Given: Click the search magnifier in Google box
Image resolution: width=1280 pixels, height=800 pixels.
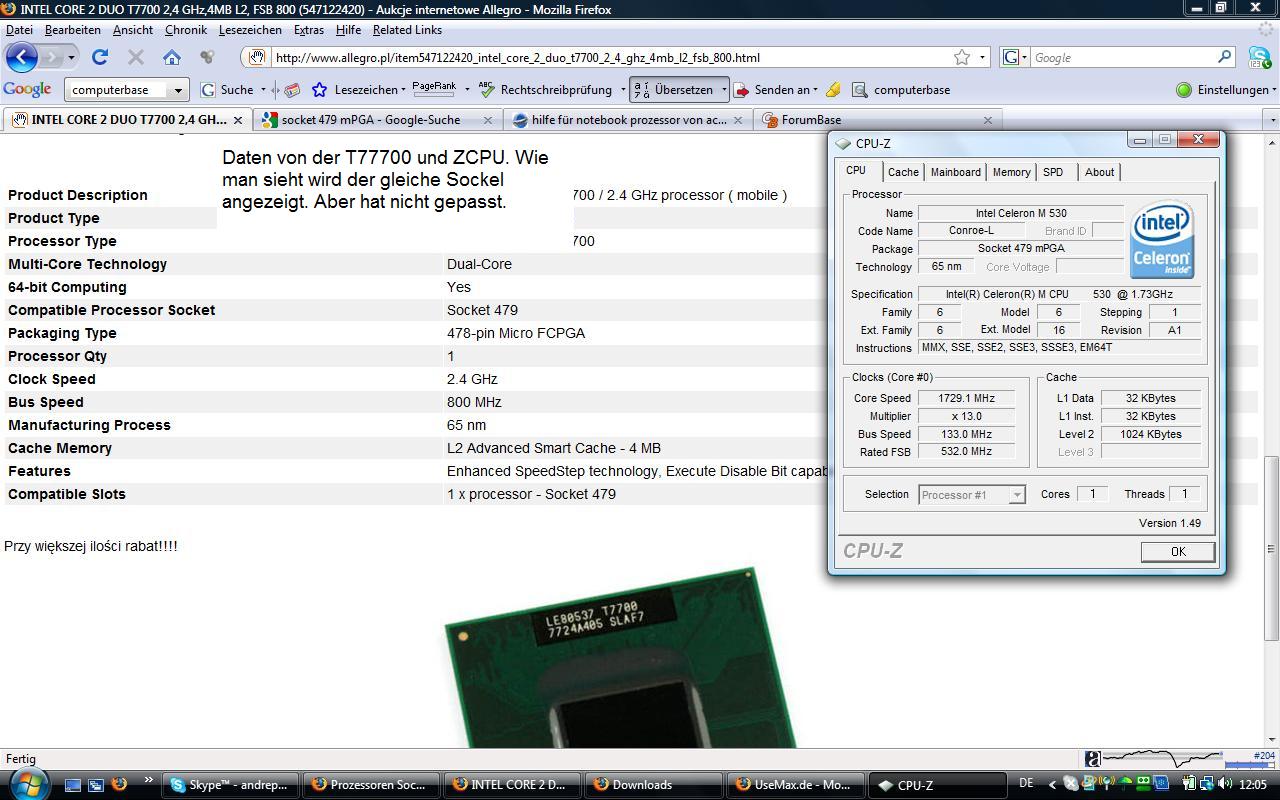Looking at the screenshot, I should tap(1225, 57).
